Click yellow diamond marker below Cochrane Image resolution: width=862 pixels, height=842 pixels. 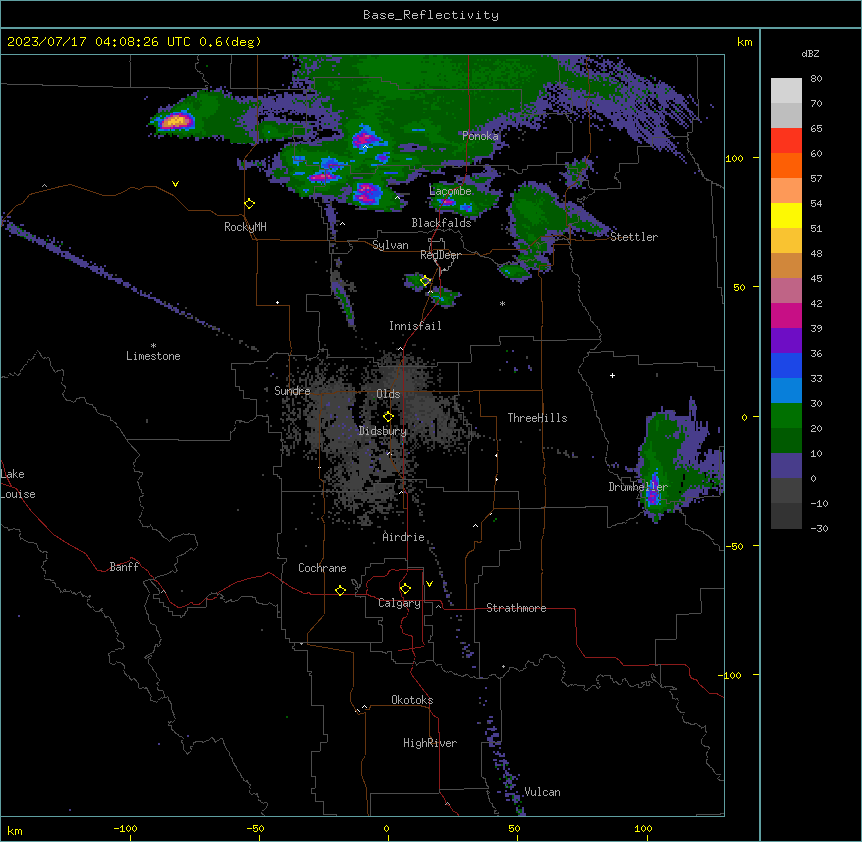coord(340,590)
